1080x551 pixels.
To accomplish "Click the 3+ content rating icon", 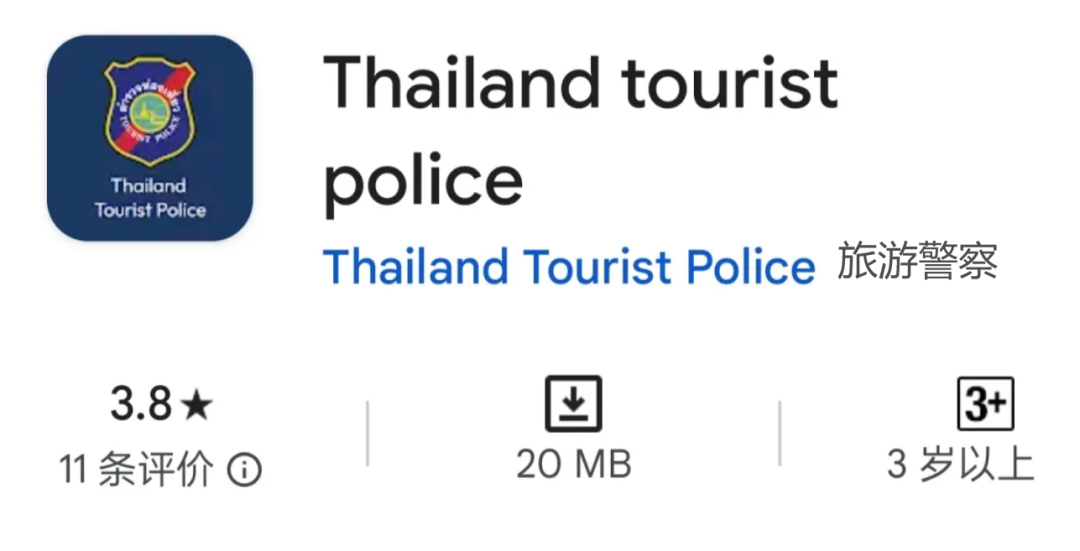I will (985, 404).
